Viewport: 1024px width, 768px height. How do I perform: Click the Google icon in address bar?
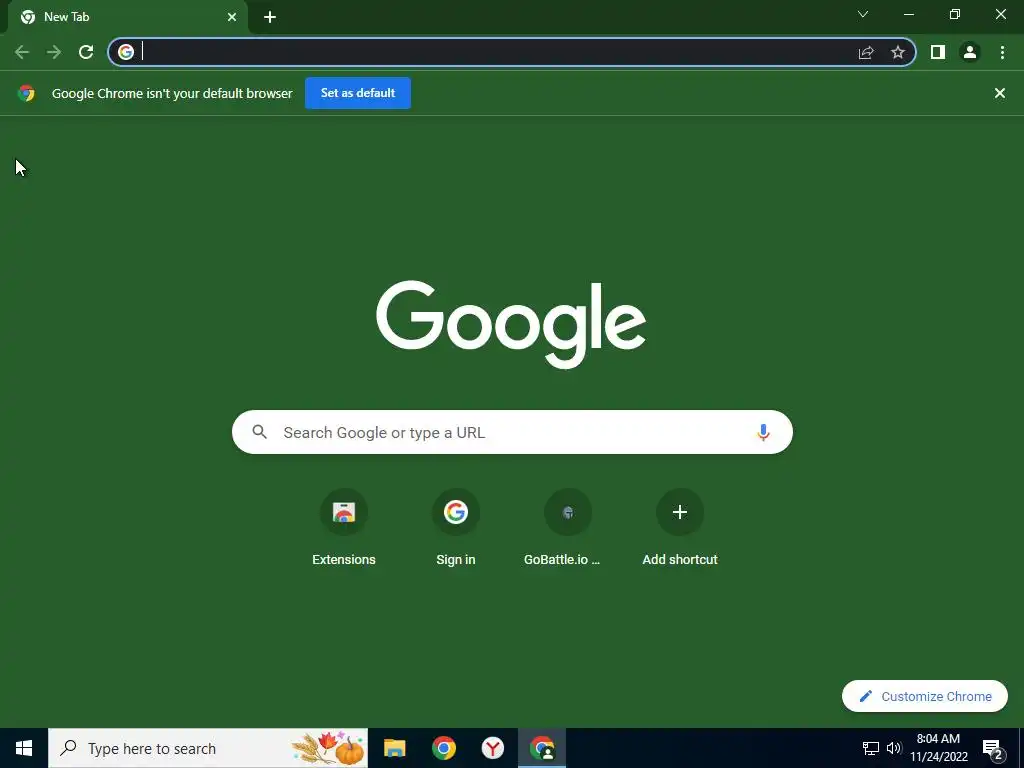[x=126, y=52]
